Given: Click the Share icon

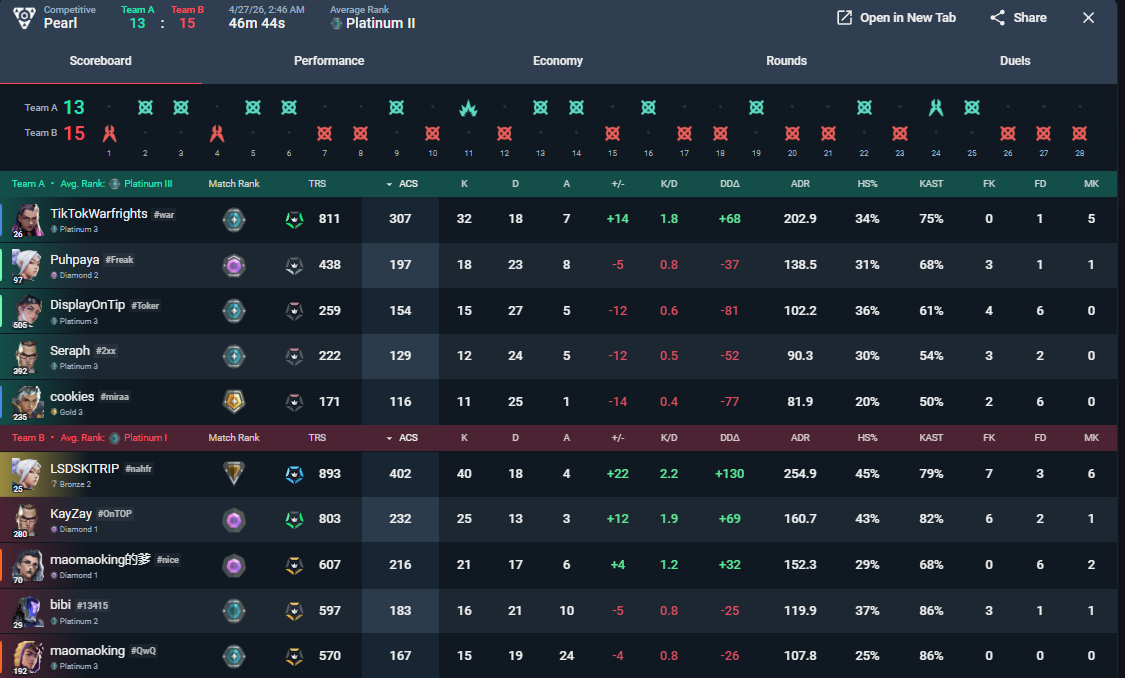Looking at the screenshot, I should (997, 18).
